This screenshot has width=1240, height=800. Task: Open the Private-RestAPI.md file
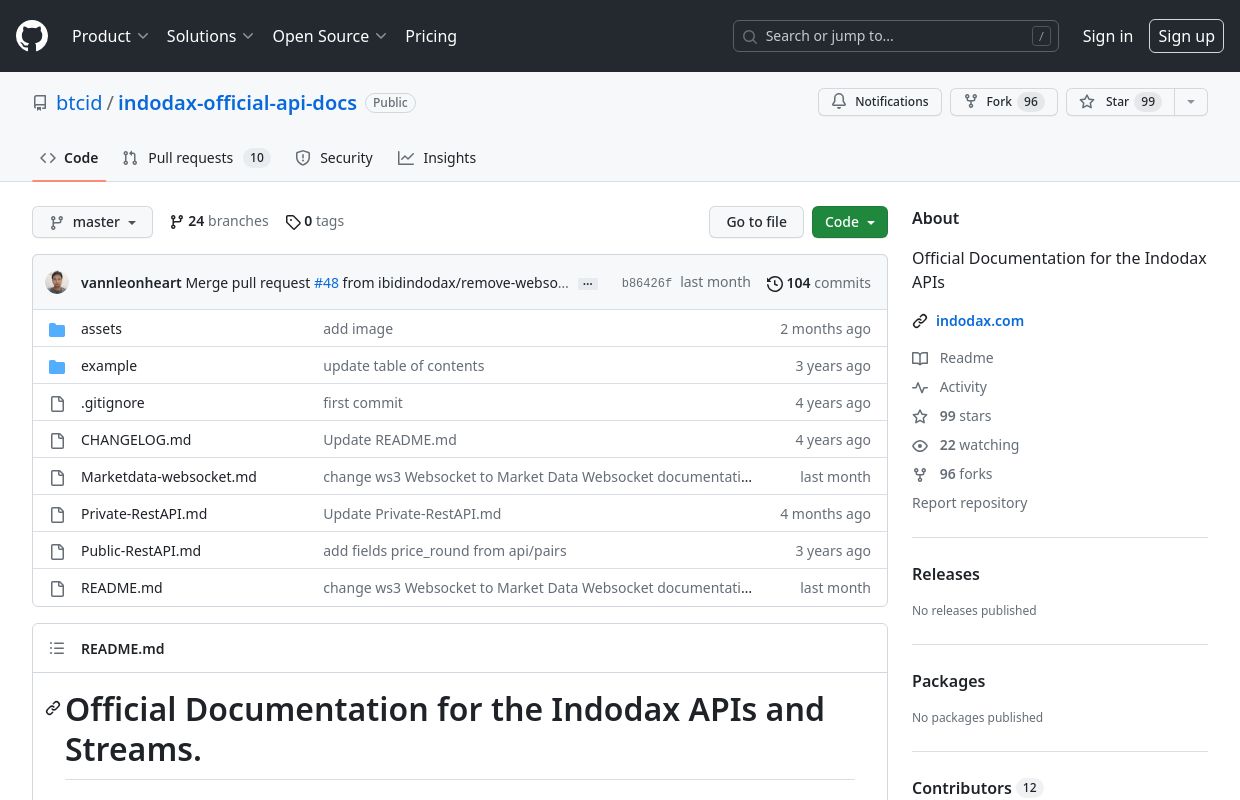click(144, 514)
